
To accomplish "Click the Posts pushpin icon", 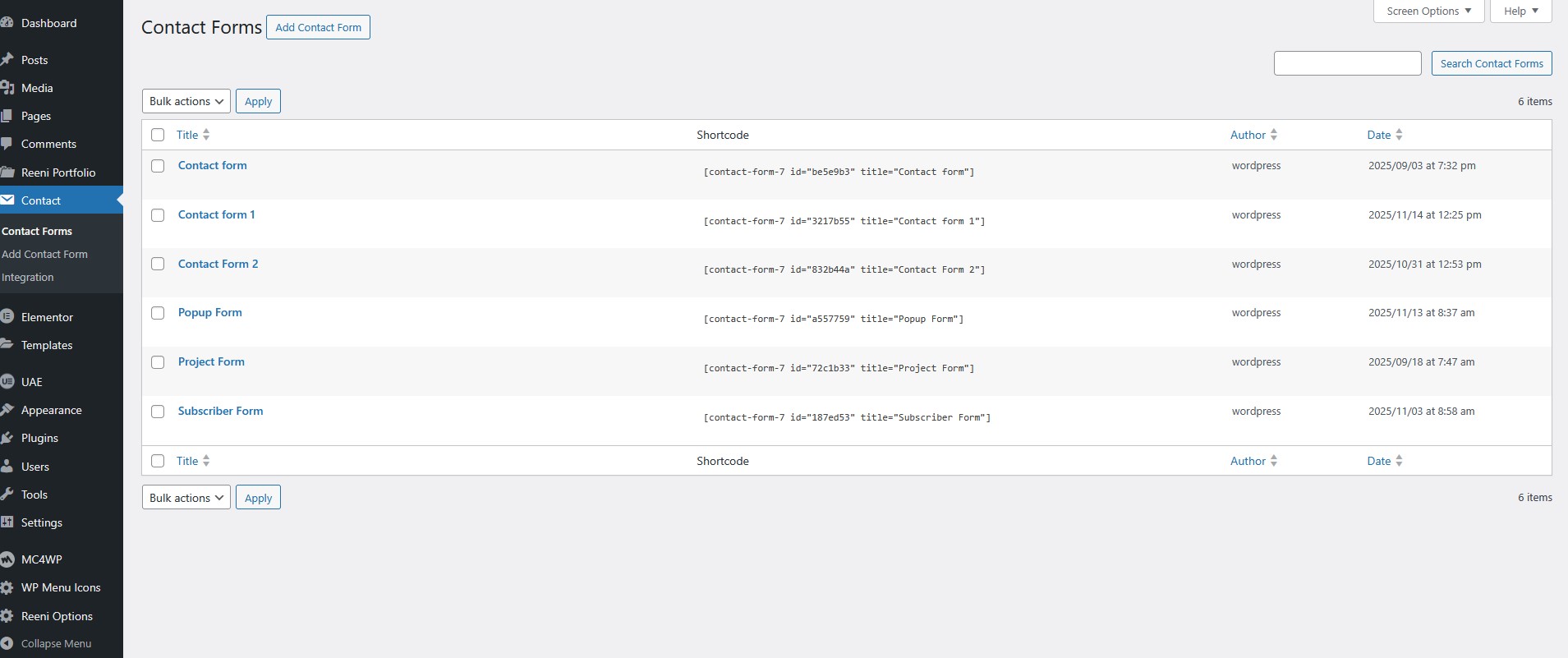I will pos(7,60).
